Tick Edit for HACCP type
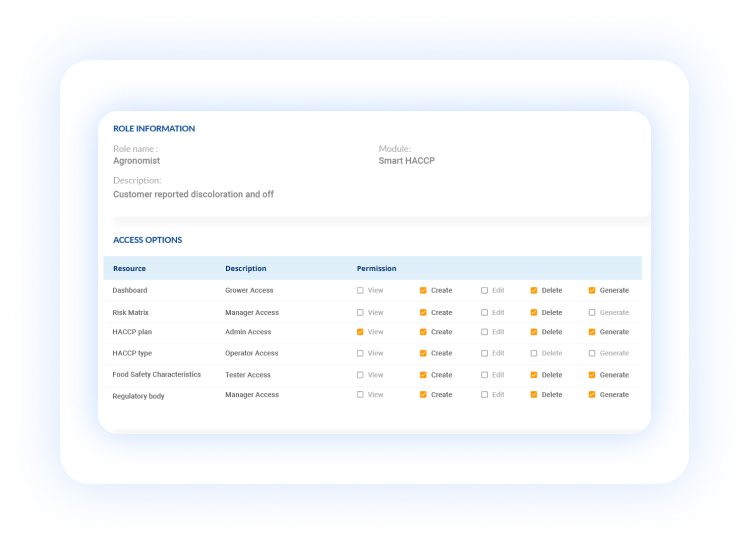Image resolution: width=749 pixels, height=544 pixels. [484, 353]
